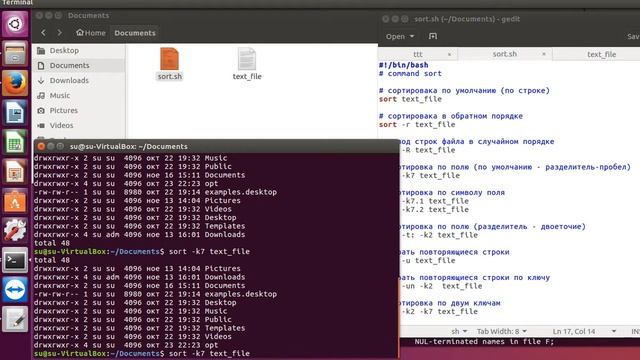Create new document in gedit toolbar
The width and height of the screenshot is (640, 360).
(433, 36)
